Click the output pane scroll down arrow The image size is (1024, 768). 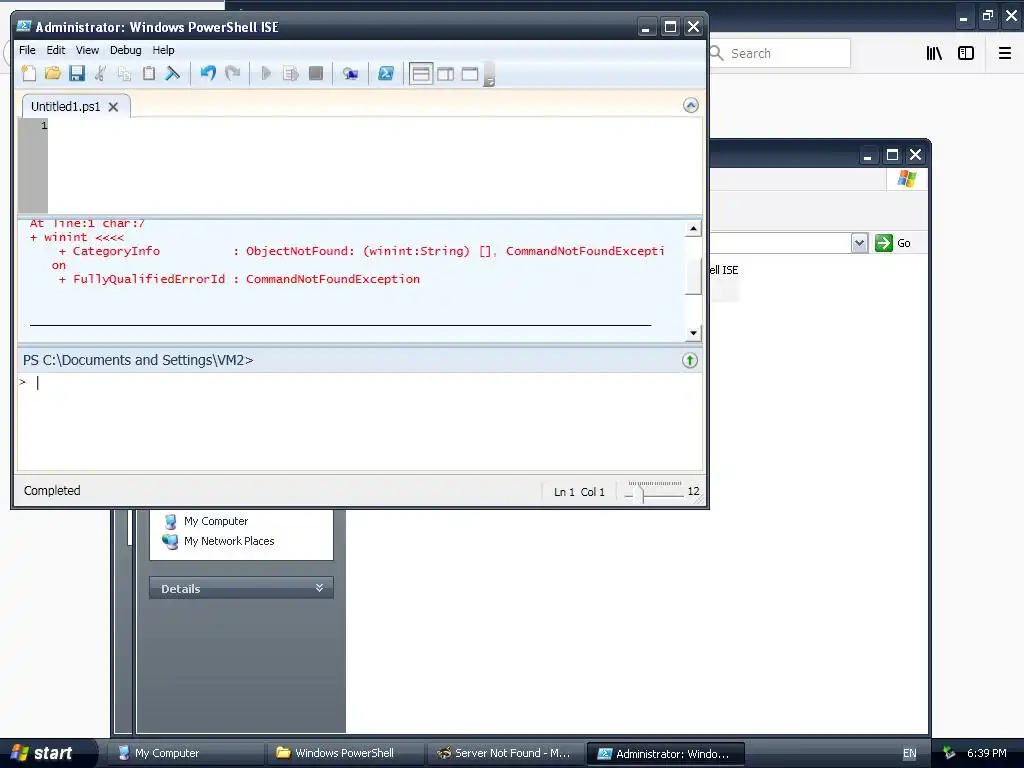coord(693,333)
